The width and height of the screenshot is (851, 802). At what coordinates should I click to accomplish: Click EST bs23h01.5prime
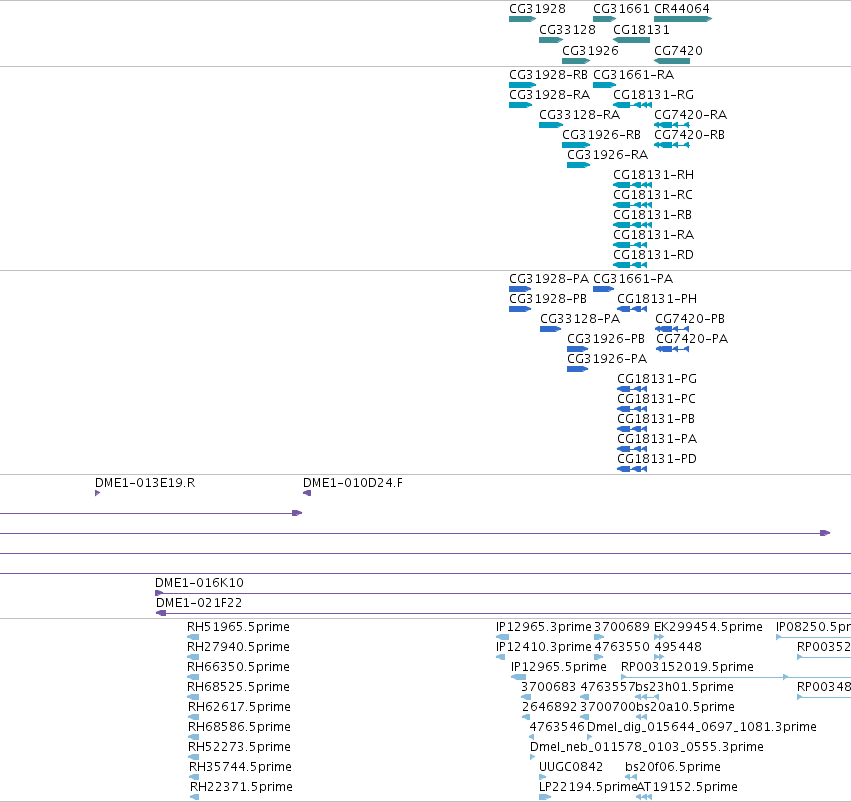click(x=646, y=698)
